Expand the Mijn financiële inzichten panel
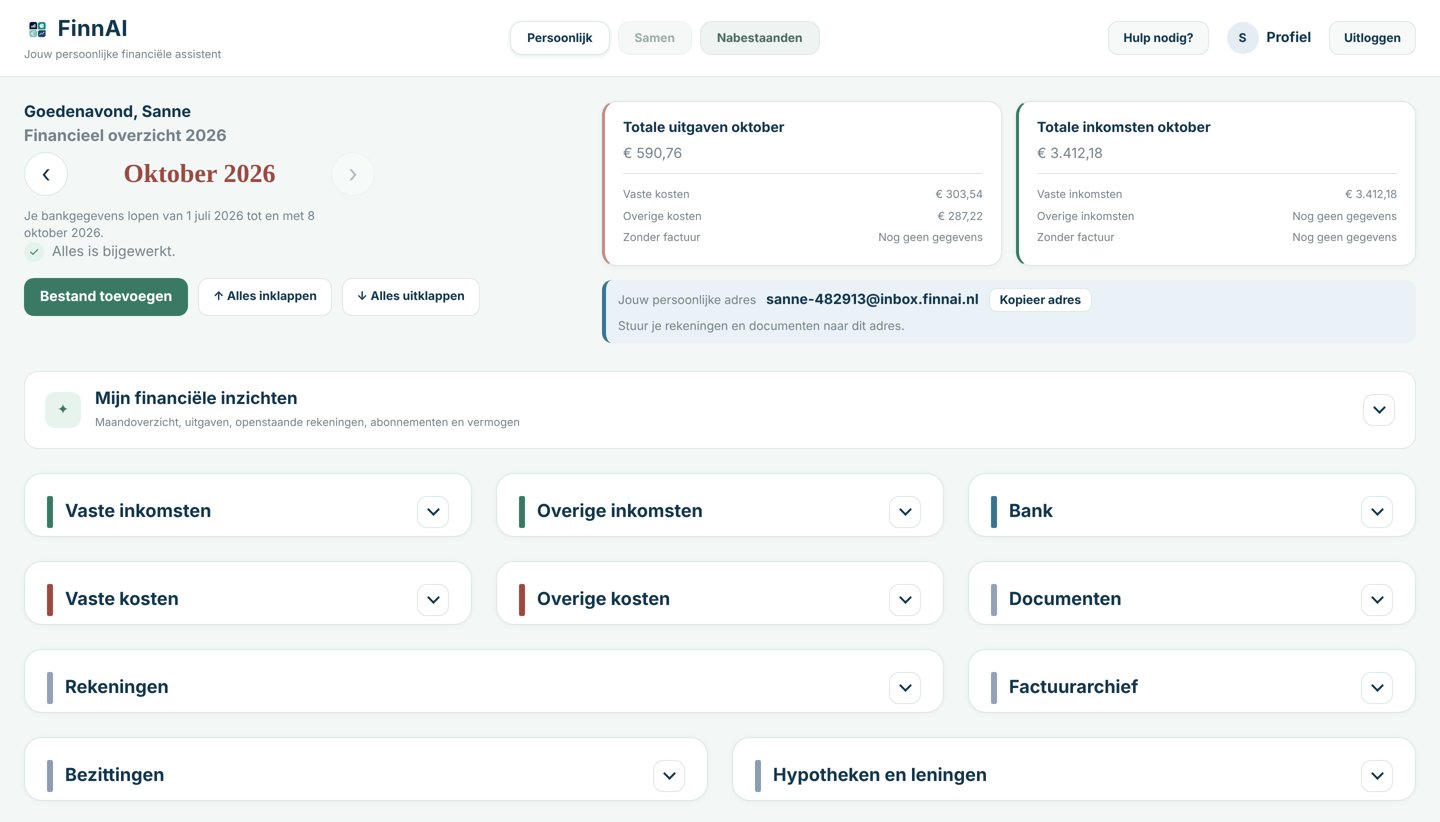The width and height of the screenshot is (1440, 822). point(1379,409)
